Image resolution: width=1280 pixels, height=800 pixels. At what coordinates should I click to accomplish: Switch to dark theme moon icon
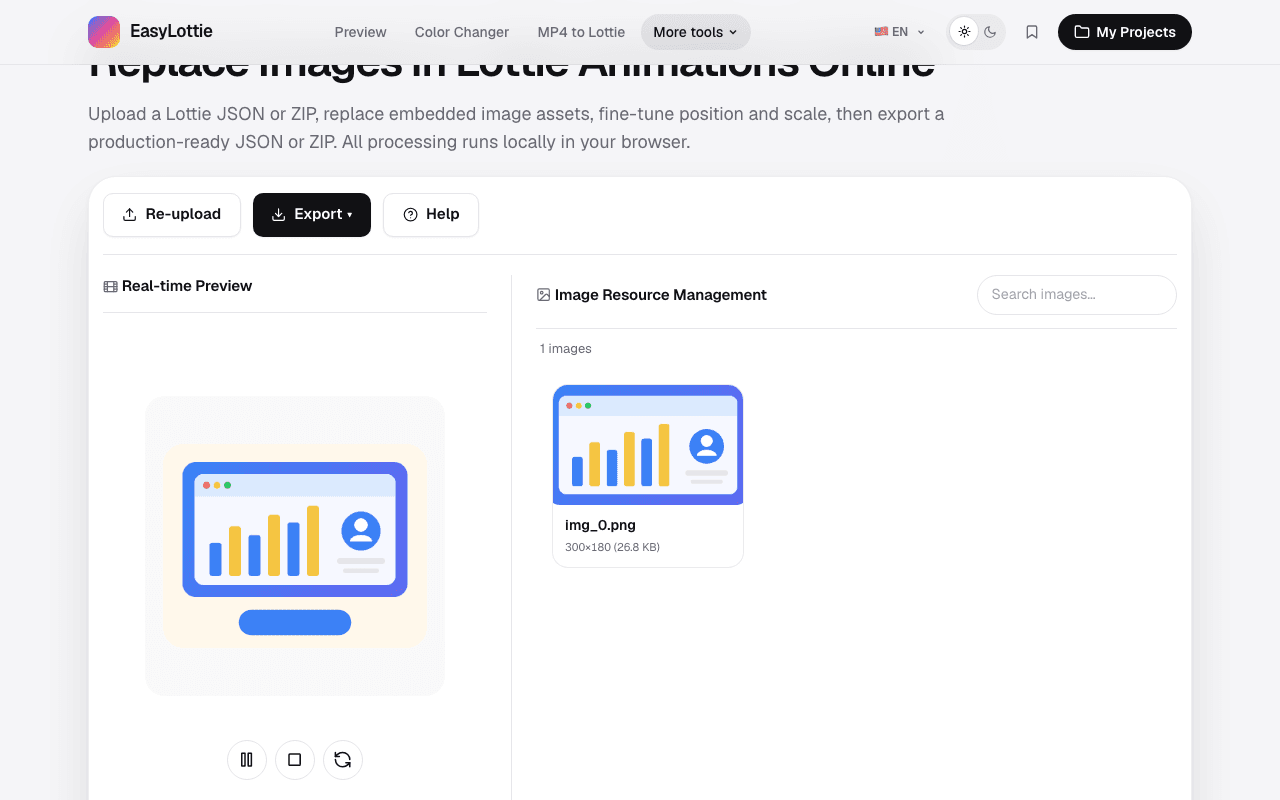[990, 32]
